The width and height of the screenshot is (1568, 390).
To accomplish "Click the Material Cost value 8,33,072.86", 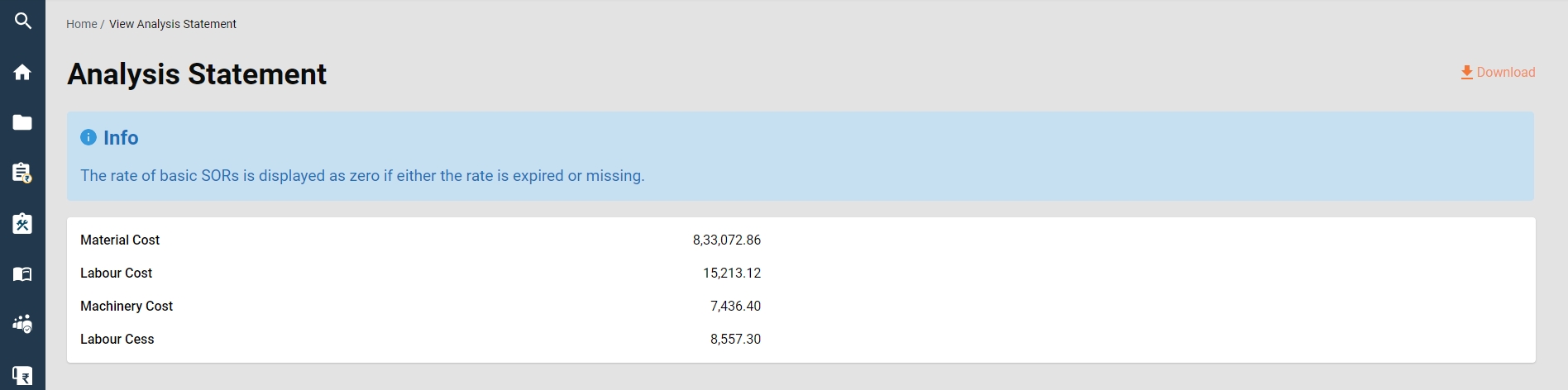I will pyautogui.click(x=726, y=240).
